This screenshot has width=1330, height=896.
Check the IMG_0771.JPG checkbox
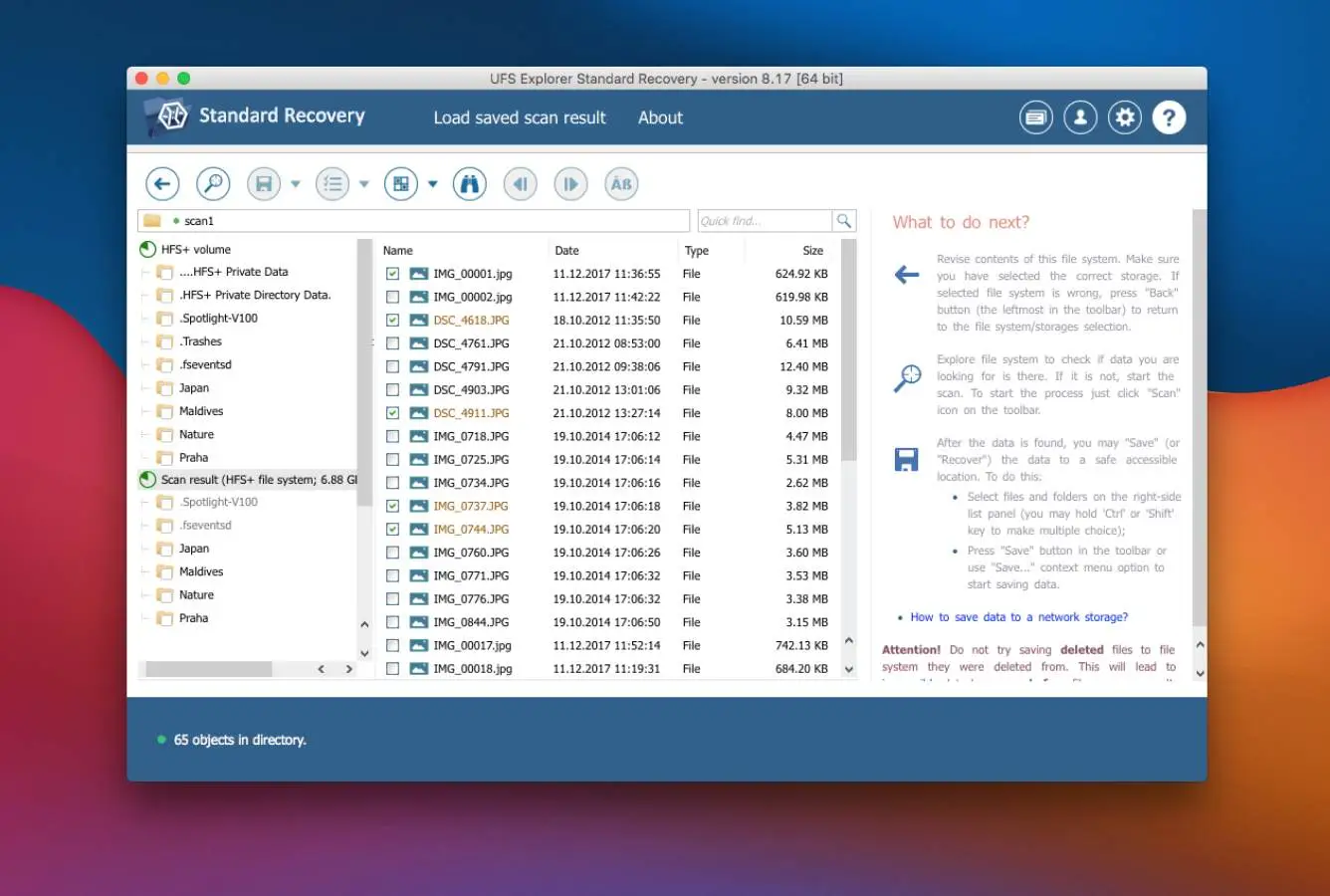[x=392, y=575]
